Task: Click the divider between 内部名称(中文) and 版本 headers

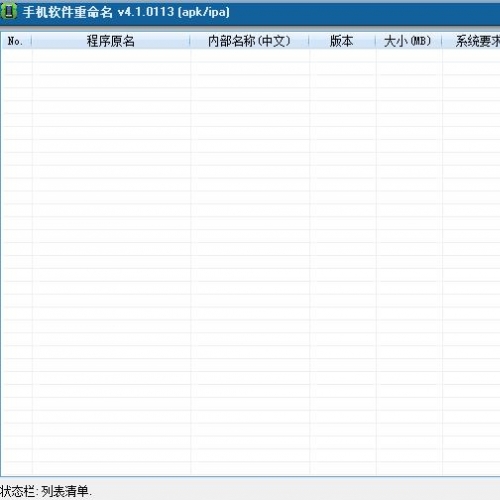Action: click(309, 41)
